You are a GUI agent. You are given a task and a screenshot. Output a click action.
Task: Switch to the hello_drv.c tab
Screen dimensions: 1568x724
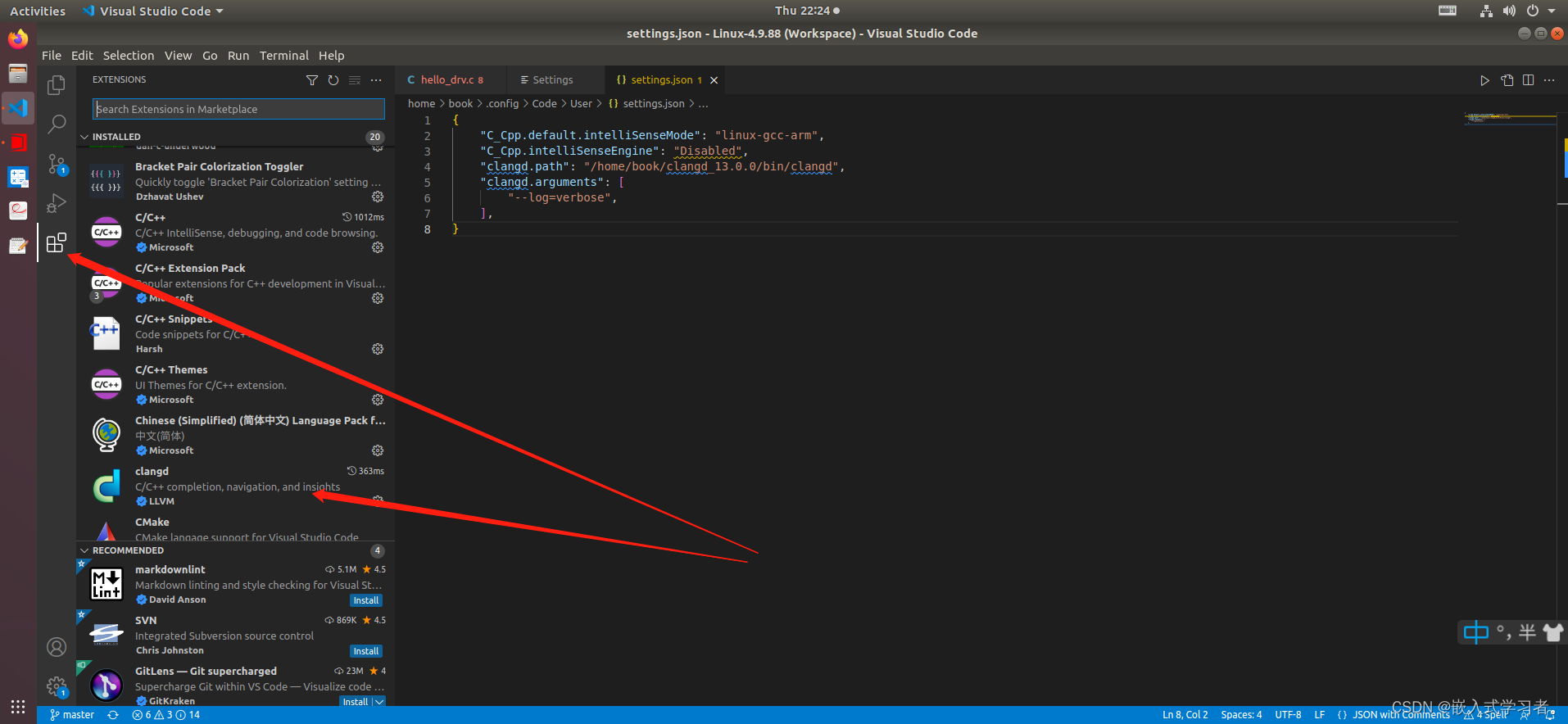pyautogui.click(x=446, y=80)
